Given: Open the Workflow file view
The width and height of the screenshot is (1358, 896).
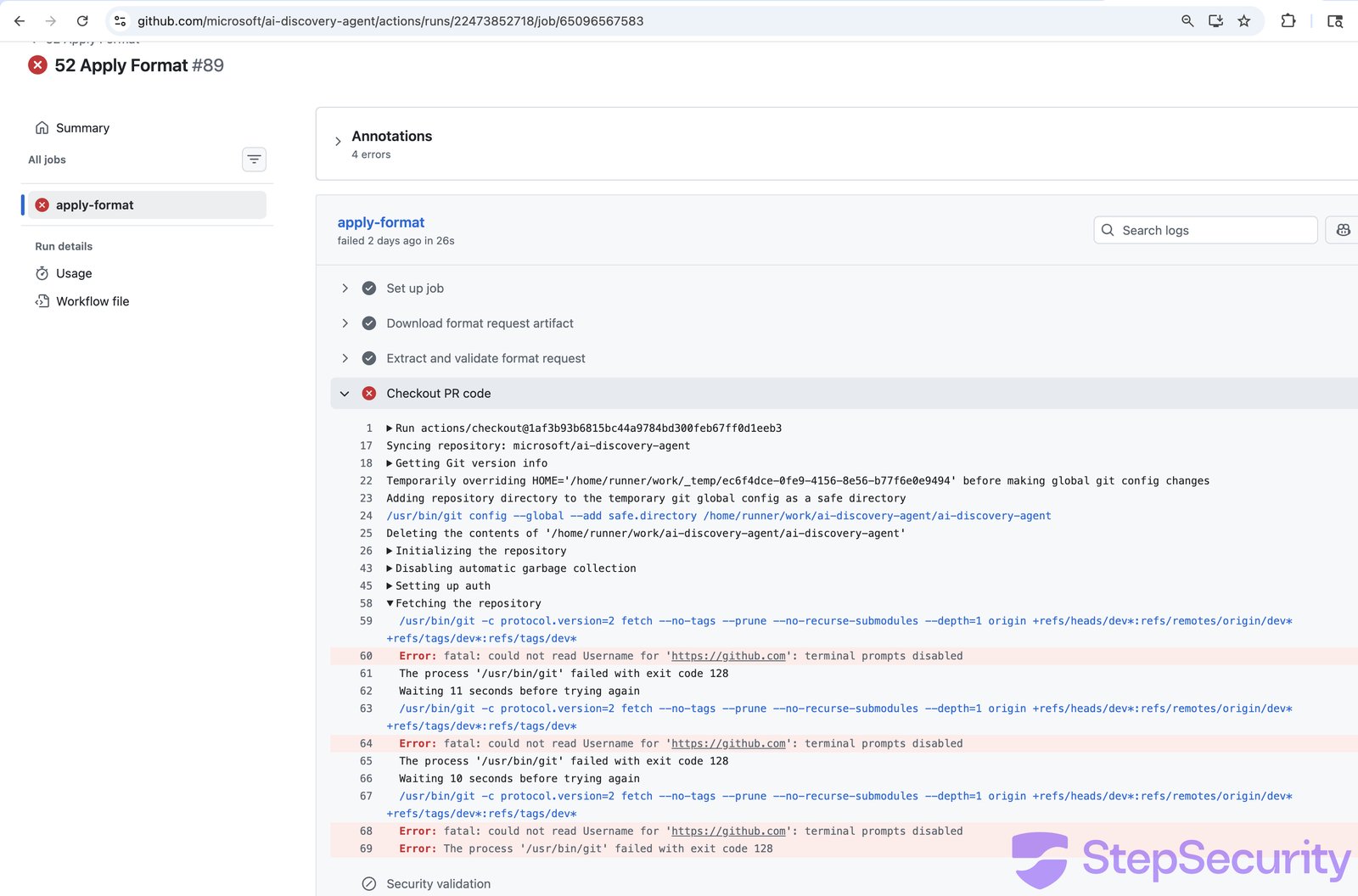Looking at the screenshot, I should pos(93,301).
